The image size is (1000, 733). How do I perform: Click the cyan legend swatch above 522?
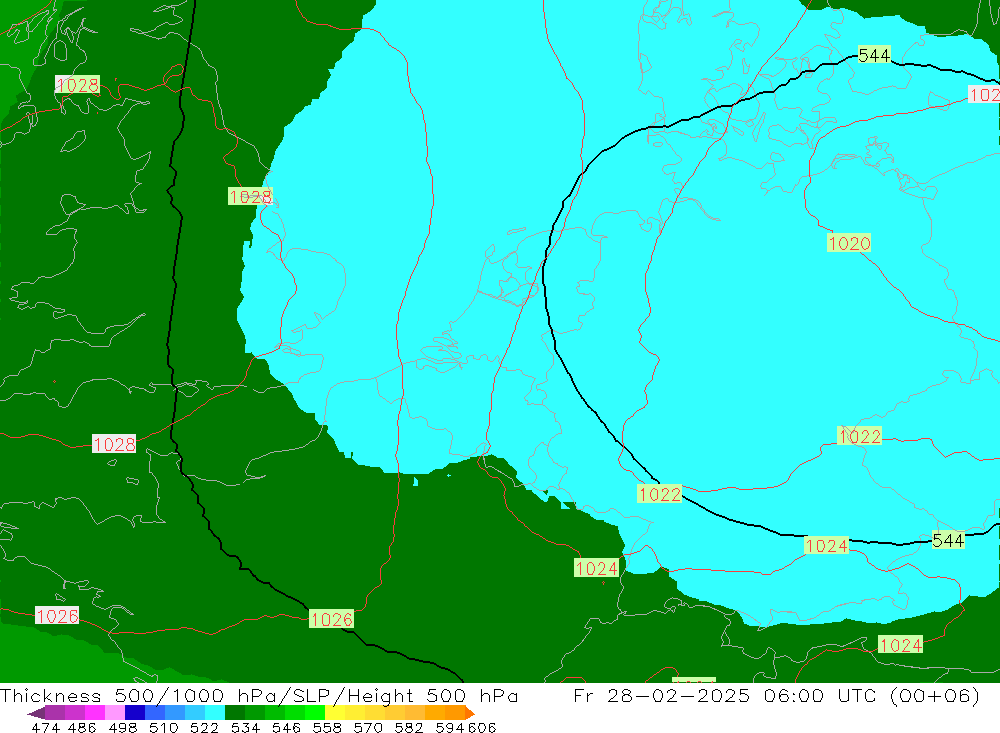pyautogui.click(x=215, y=713)
